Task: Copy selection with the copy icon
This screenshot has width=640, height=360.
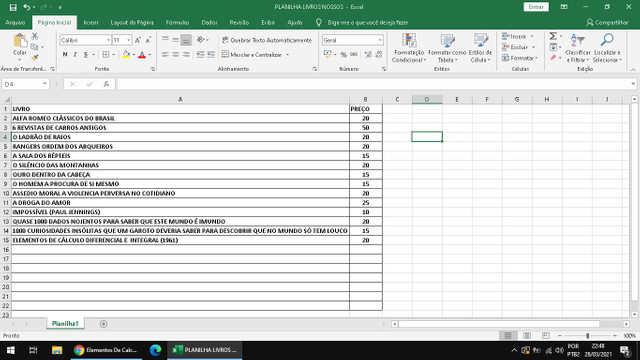Action: (35, 47)
